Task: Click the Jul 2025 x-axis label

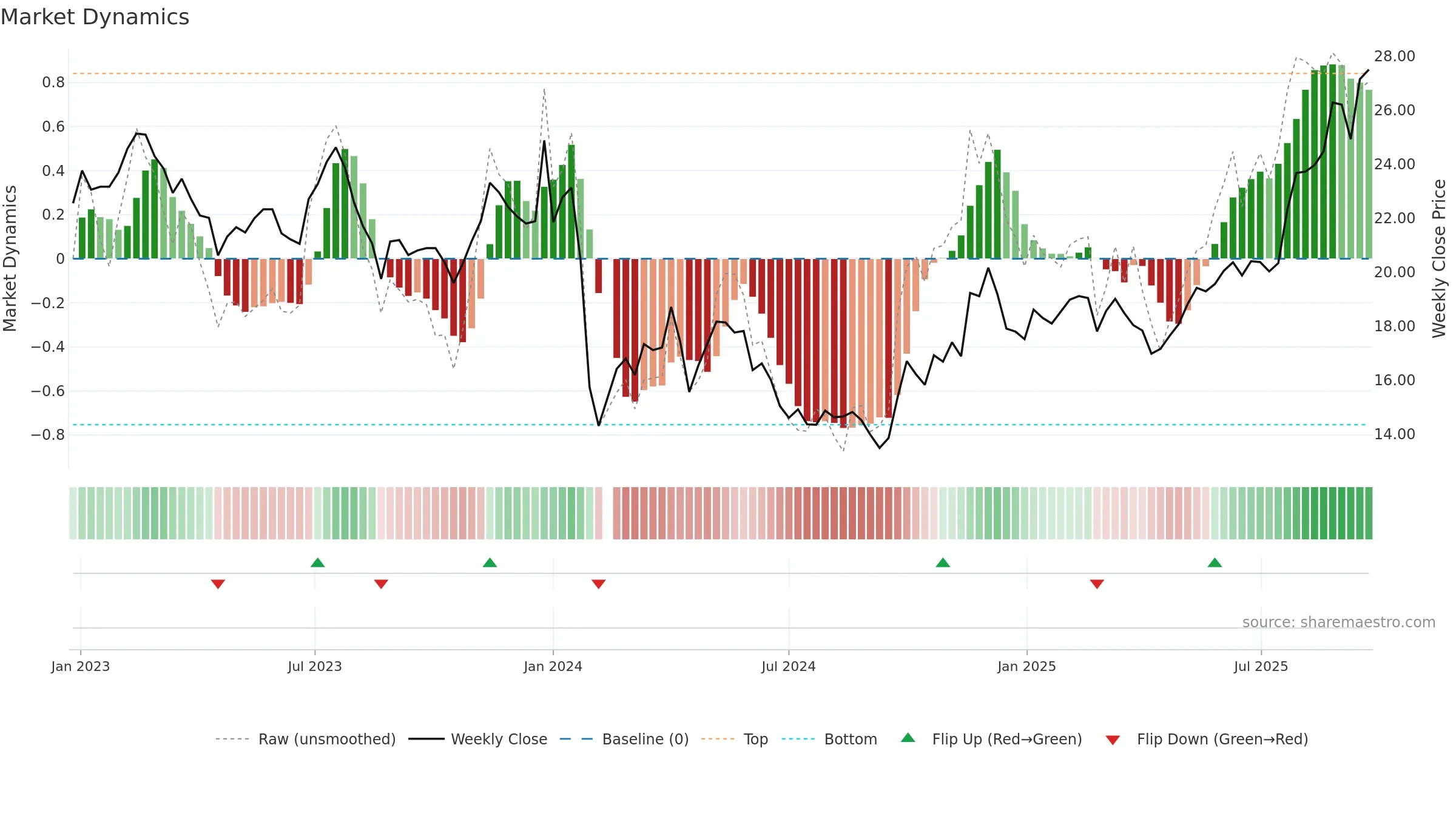Action: tap(1261, 666)
